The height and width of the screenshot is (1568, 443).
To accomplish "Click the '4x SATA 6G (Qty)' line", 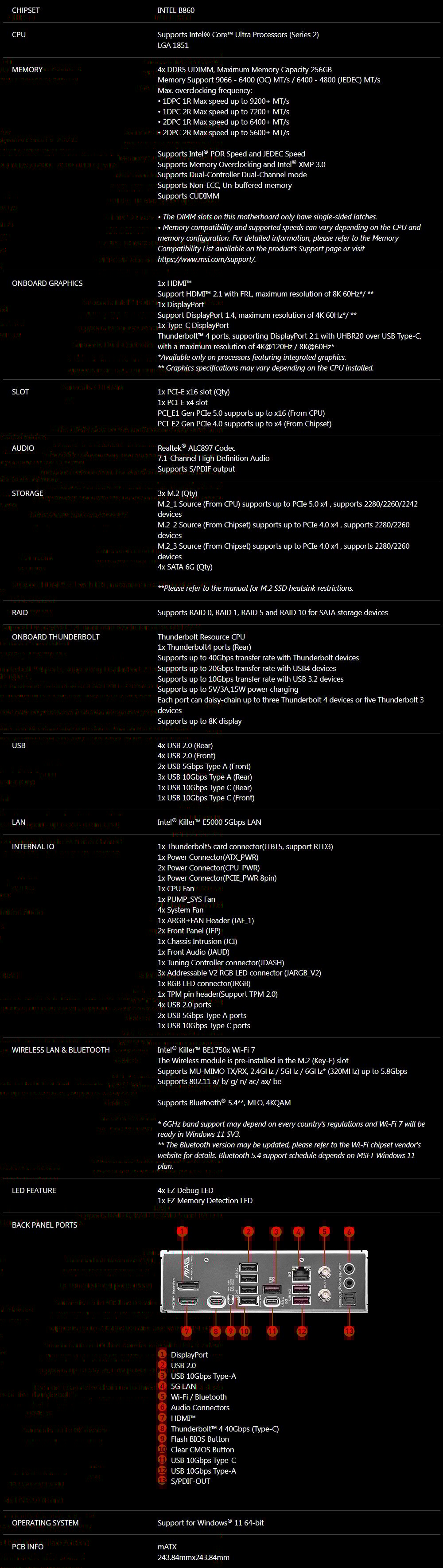I will pos(185,567).
